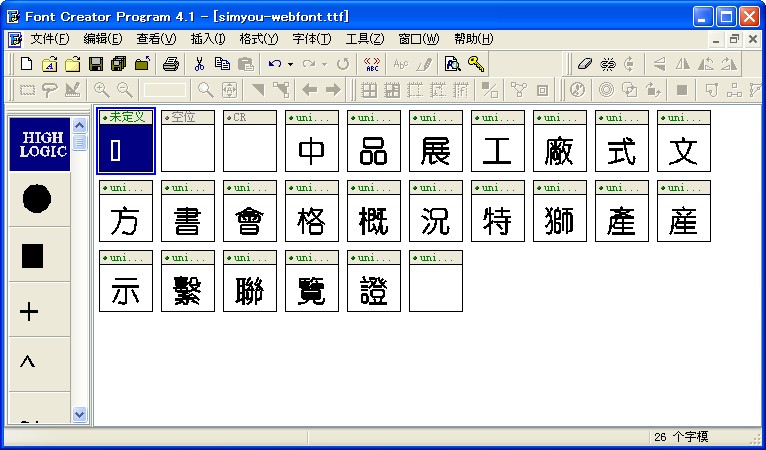Click the High Logic logo panel
This screenshot has height=450, width=766.
40,144
